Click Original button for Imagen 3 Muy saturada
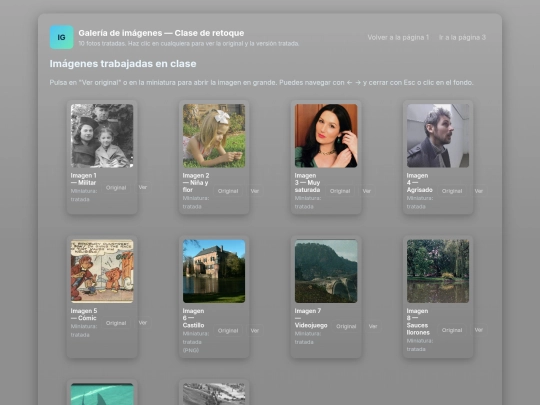Viewport: 540px width, 405px height. point(340,191)
